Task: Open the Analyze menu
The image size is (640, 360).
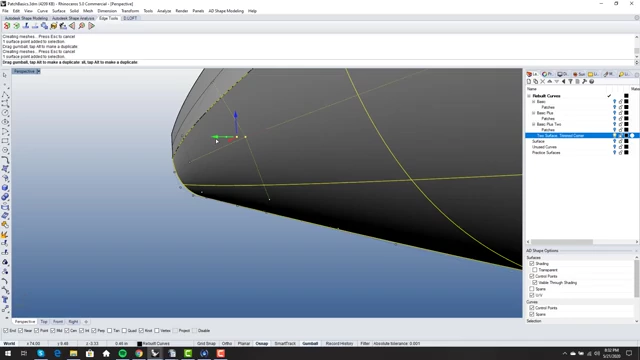Action: point(164,11)
